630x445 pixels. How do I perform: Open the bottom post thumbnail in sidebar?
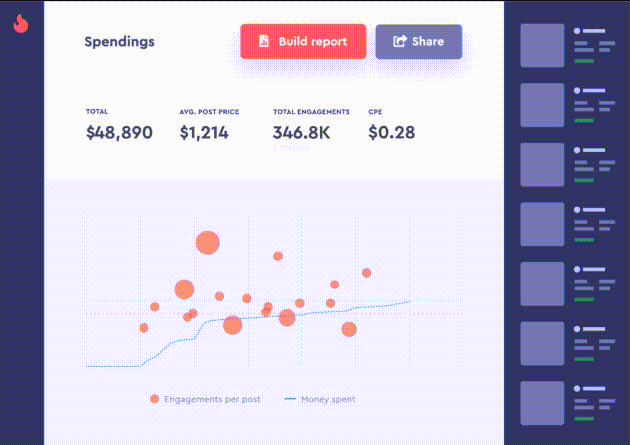[543, 404]
